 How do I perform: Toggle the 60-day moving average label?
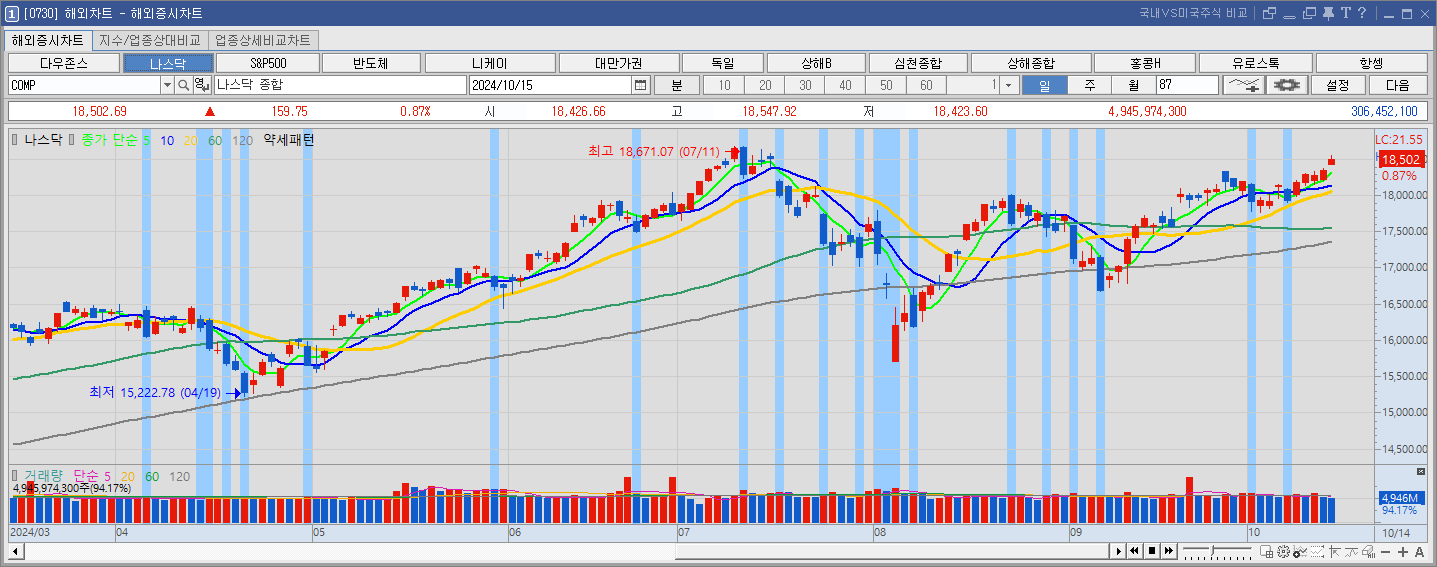click(x=215, y=140)
